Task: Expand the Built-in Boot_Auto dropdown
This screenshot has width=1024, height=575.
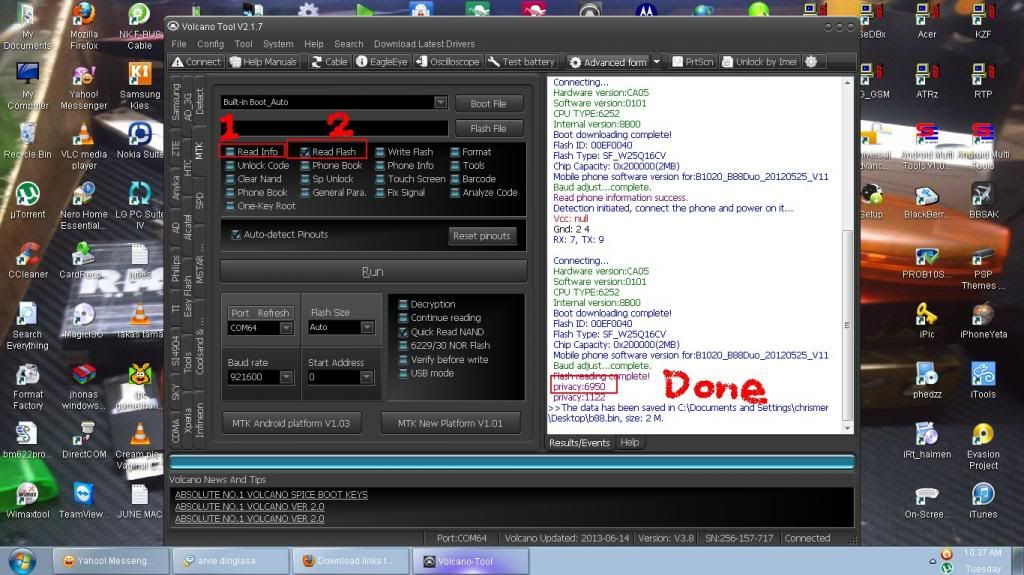Action: click(440, 103)
